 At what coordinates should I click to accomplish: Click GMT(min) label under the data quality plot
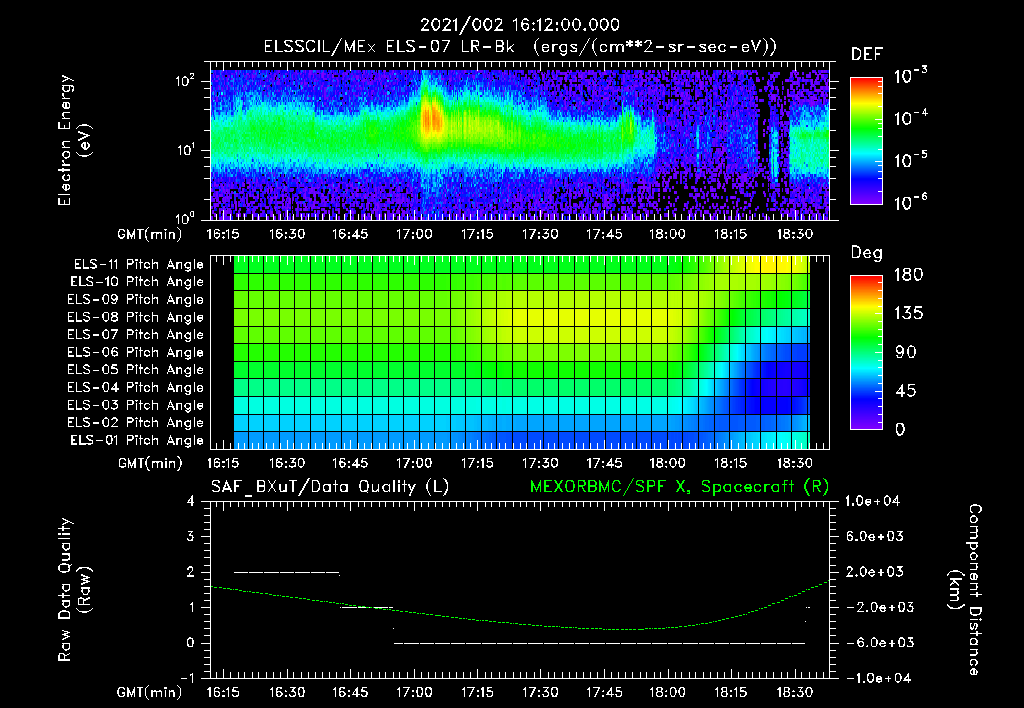tap(150, 692)
